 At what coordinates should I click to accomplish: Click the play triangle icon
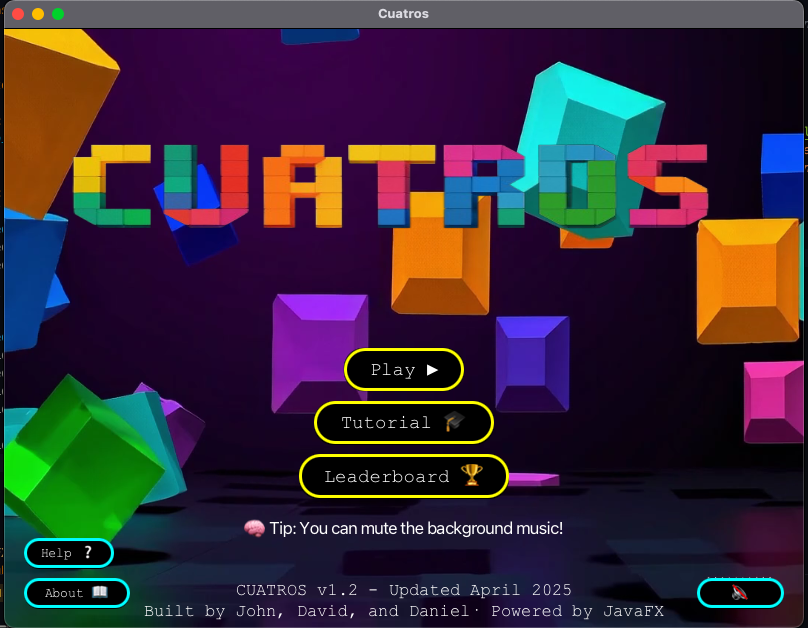pos(432,369)
